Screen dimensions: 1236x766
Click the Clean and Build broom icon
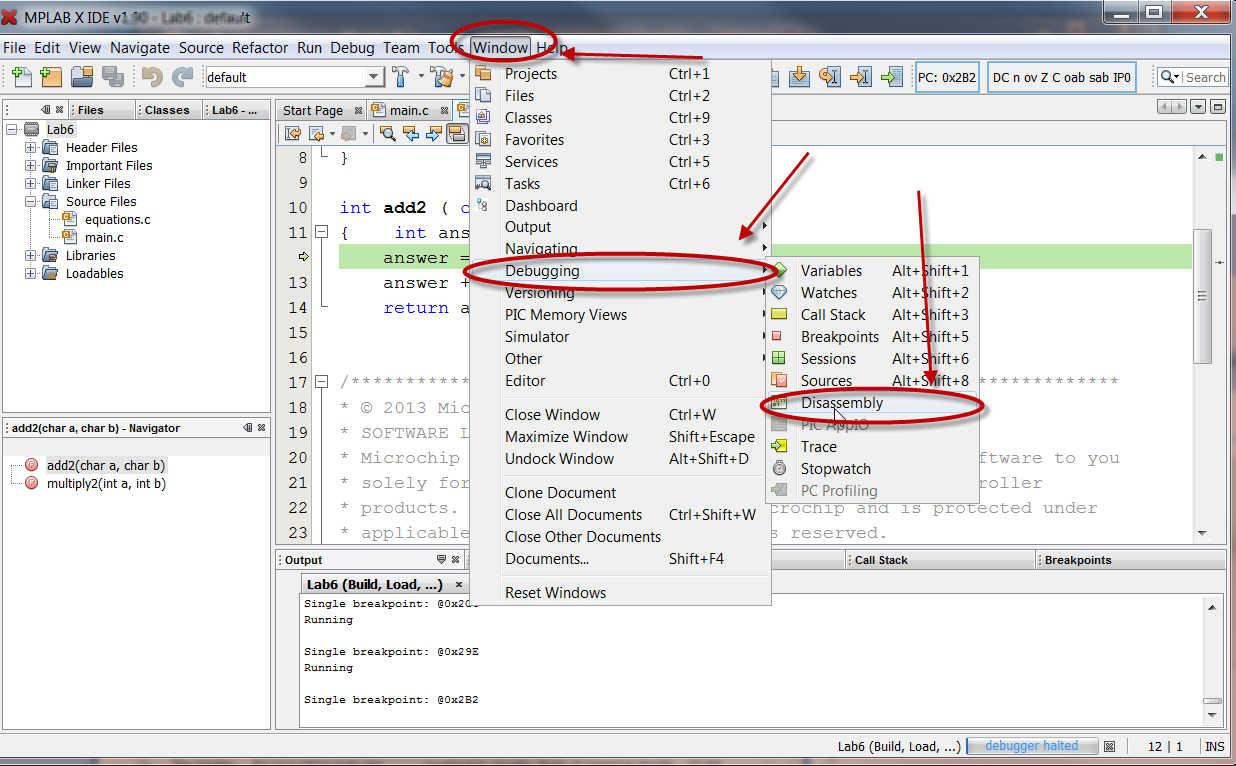(441, 77)
